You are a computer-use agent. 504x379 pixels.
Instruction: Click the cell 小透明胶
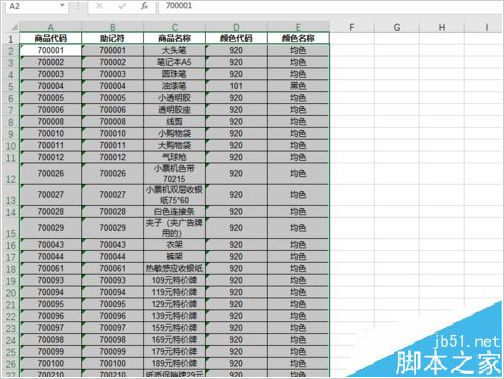[174, 98]
